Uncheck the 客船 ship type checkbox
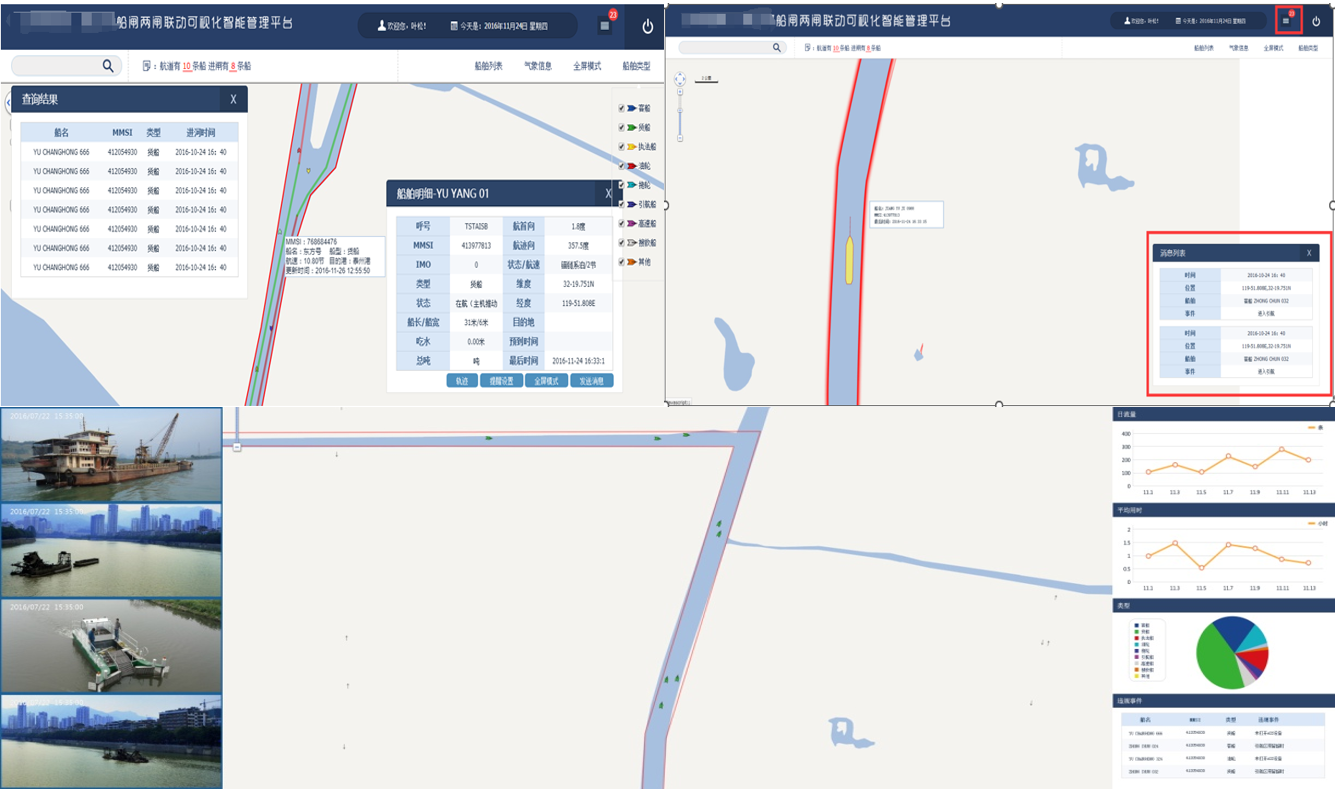Screen dimensions: 1335x789 click(621, 108)
